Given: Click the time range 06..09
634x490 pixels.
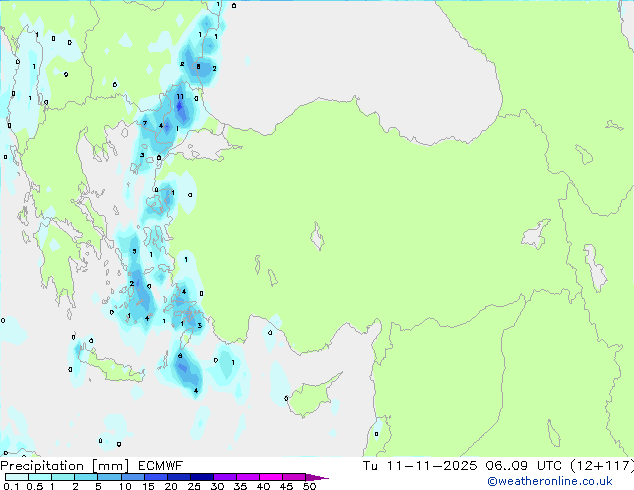Looking at the screenshot, I should click(507, 466).
